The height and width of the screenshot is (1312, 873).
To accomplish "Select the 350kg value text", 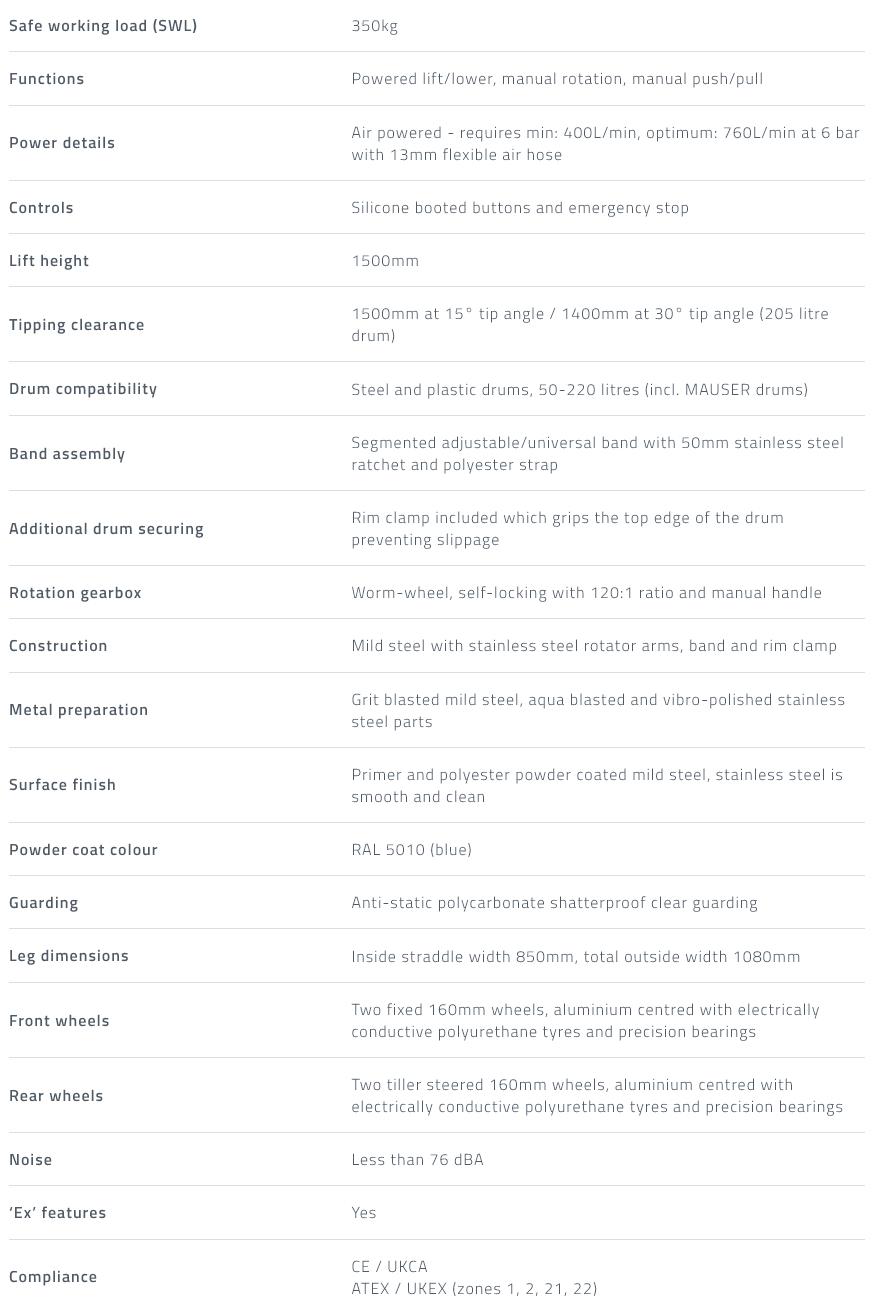I will pyautogui.click(x=375, y=26).
